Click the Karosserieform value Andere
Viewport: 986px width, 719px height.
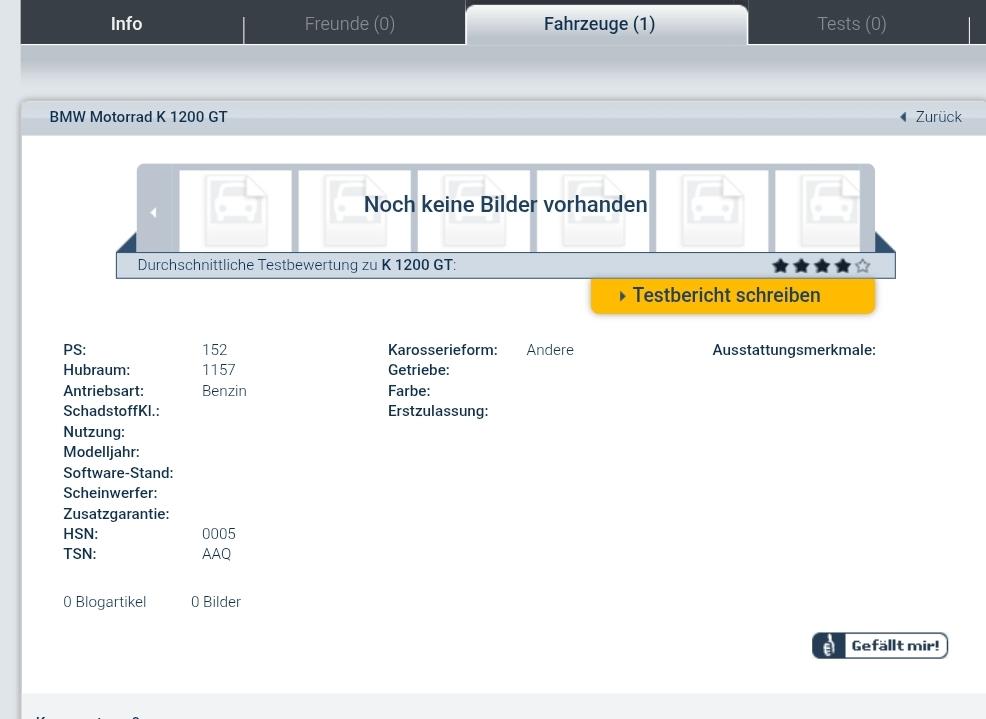(x=550, y=350)
